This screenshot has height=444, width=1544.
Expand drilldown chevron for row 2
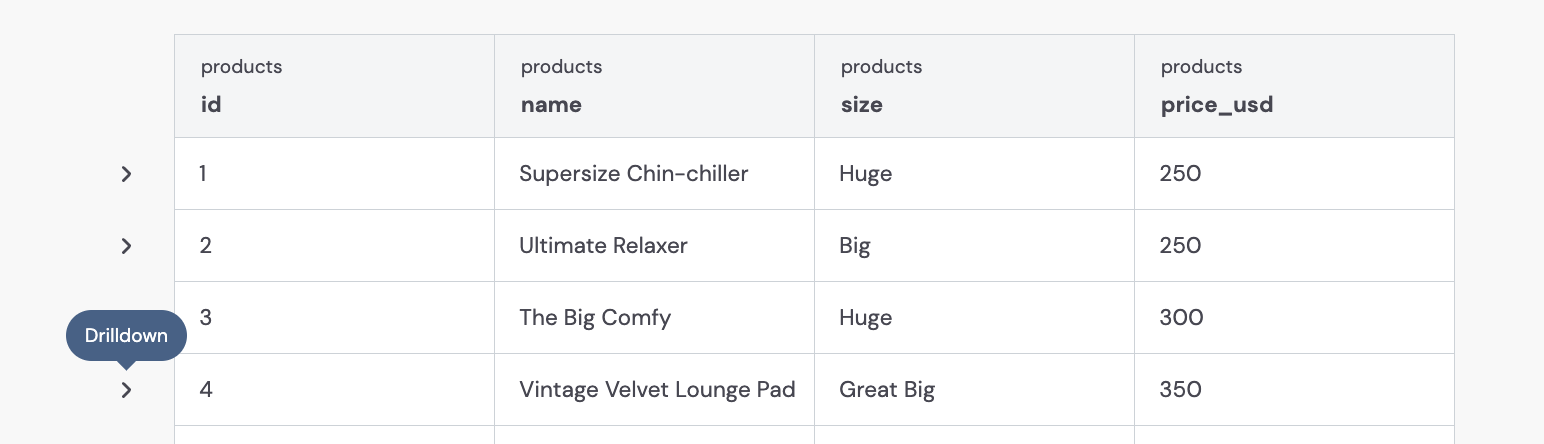[x=126, y=246]
